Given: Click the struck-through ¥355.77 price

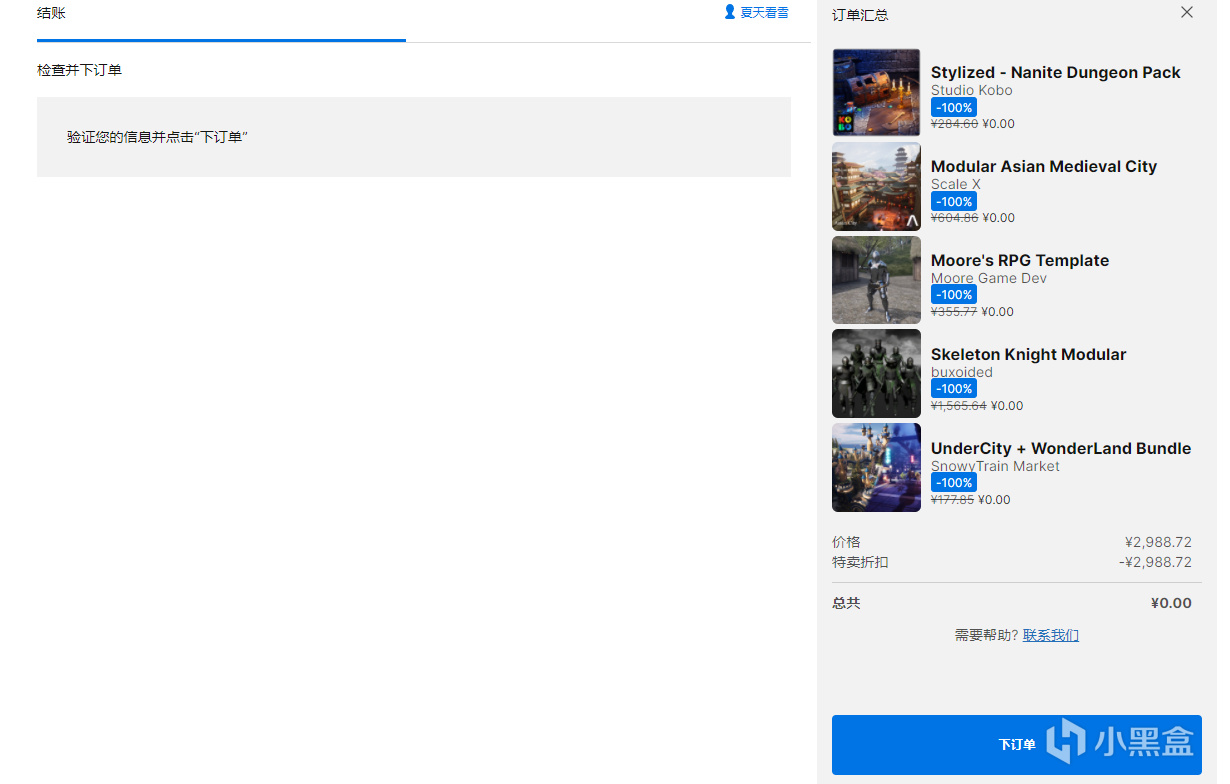Looking at the screenshot, I should point(954,312).
